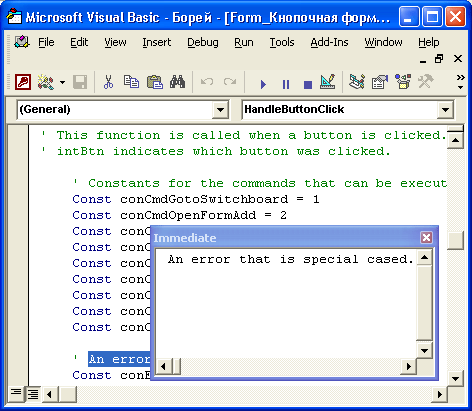The image size is (472, 411).
Task: Expand the (General) object dropdown
Action: click(220, 110)
